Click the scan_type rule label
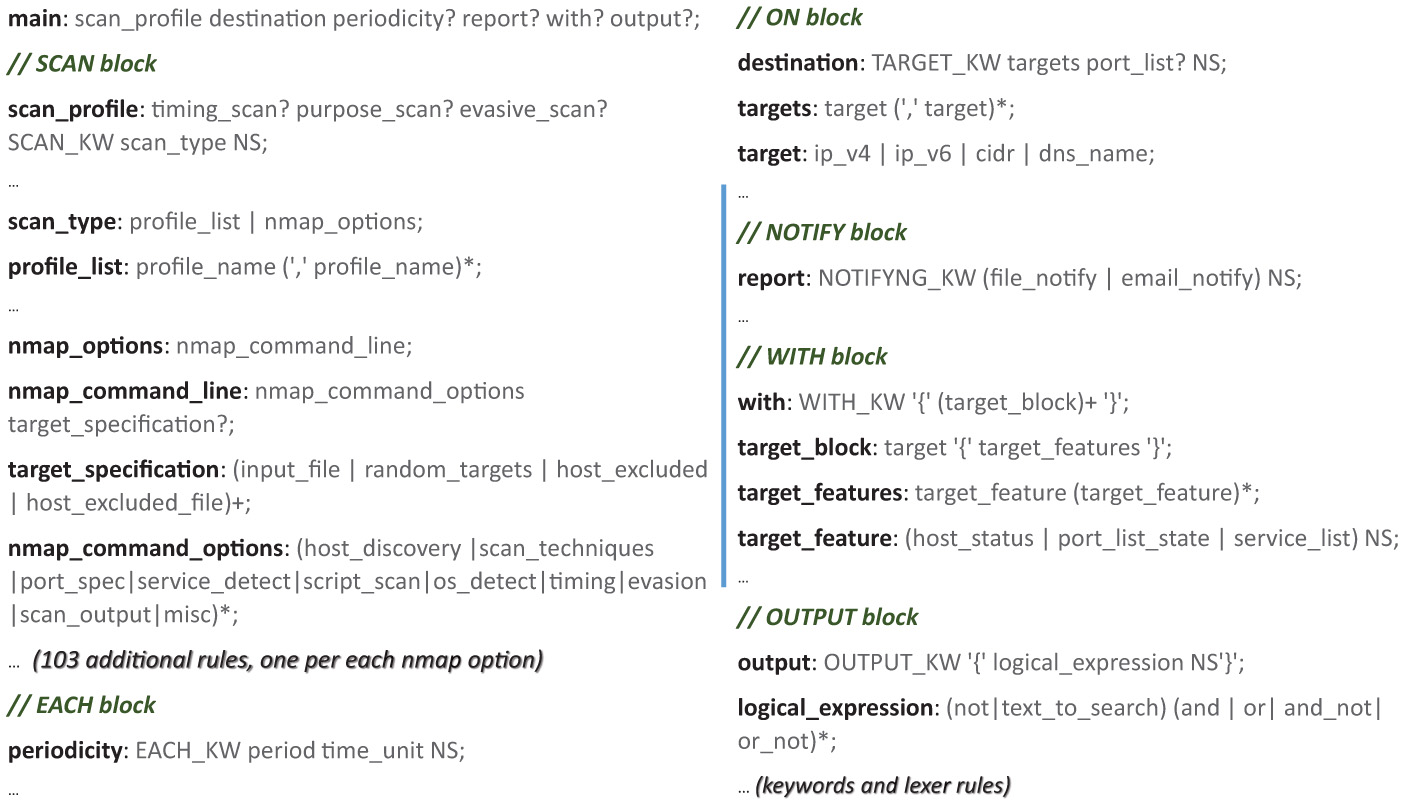This screenshot has width=1404, height=806. click(x=61, y=222)
